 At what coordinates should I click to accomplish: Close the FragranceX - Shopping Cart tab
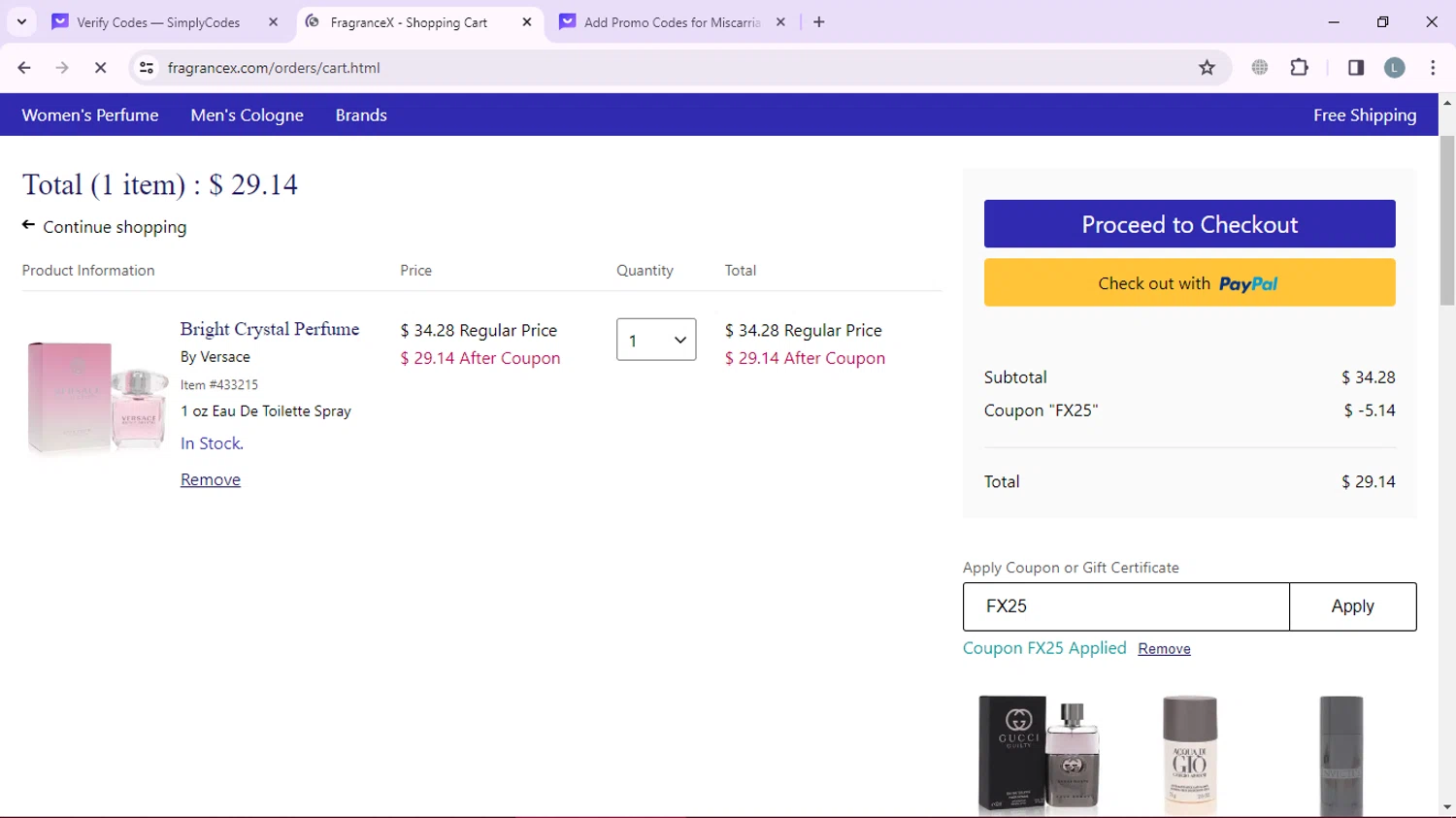pos(527,21)
